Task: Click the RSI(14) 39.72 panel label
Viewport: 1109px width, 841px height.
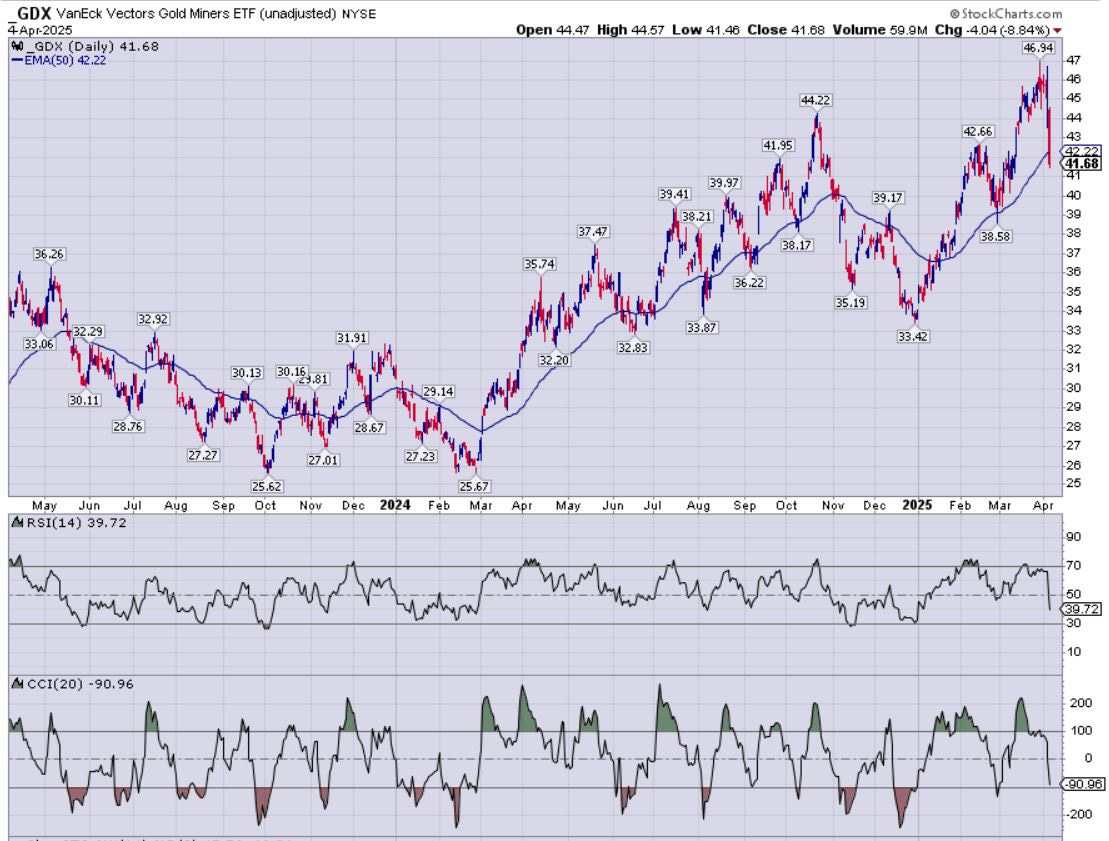Action: point(76,523)
